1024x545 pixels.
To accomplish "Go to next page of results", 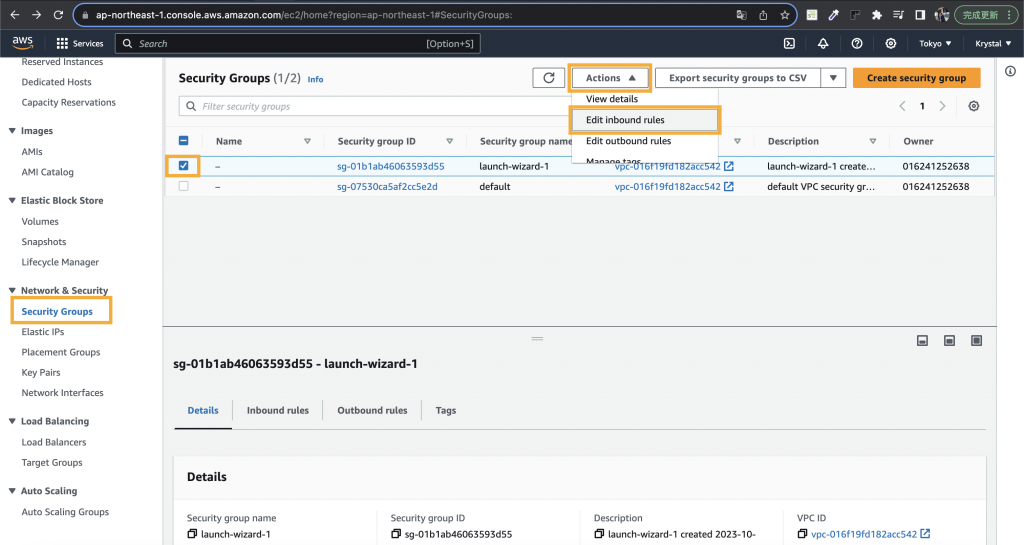I will pos(942,106).
